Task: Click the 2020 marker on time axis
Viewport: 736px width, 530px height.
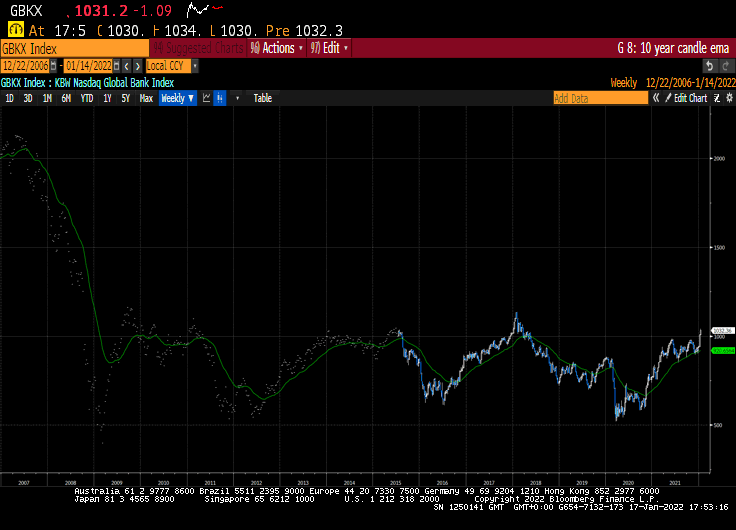Action: coord(628,483)
